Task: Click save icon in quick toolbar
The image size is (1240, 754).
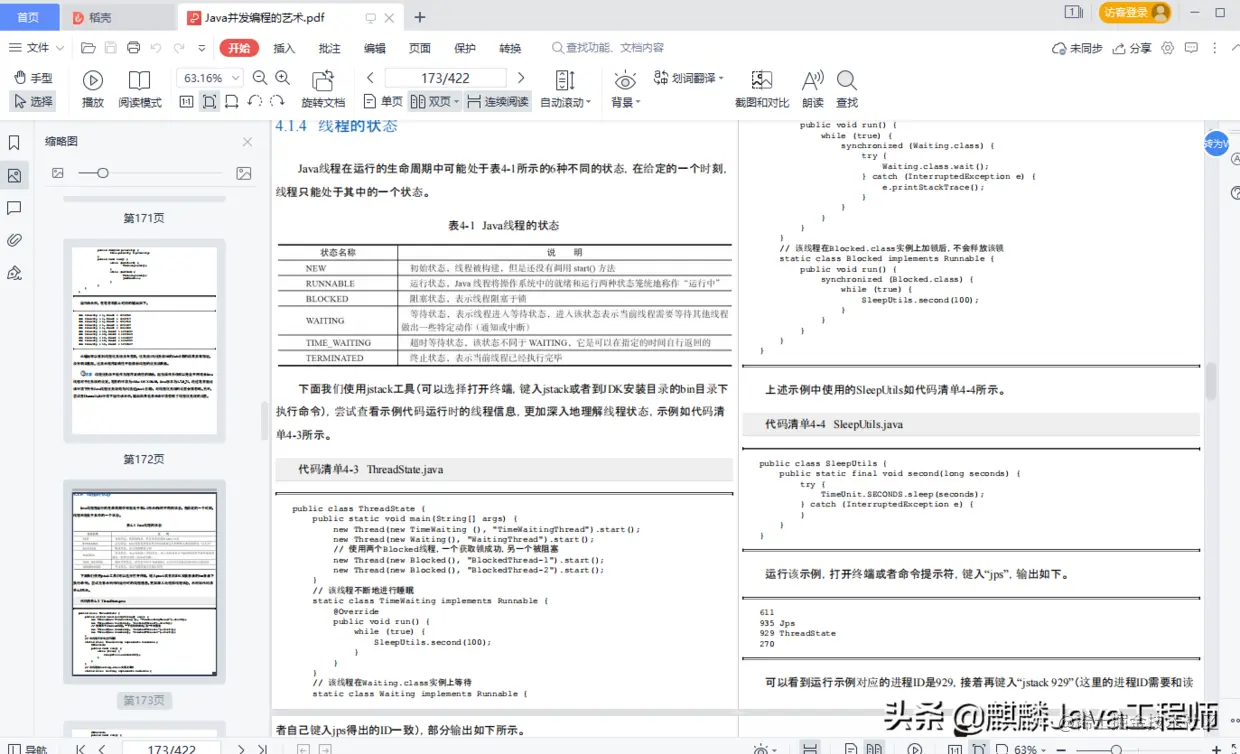Action: (110, 48)
